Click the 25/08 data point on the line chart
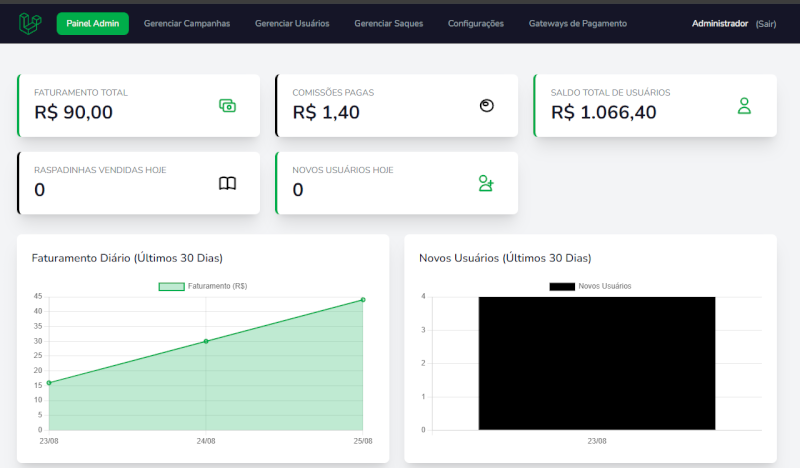 point(363,300)
